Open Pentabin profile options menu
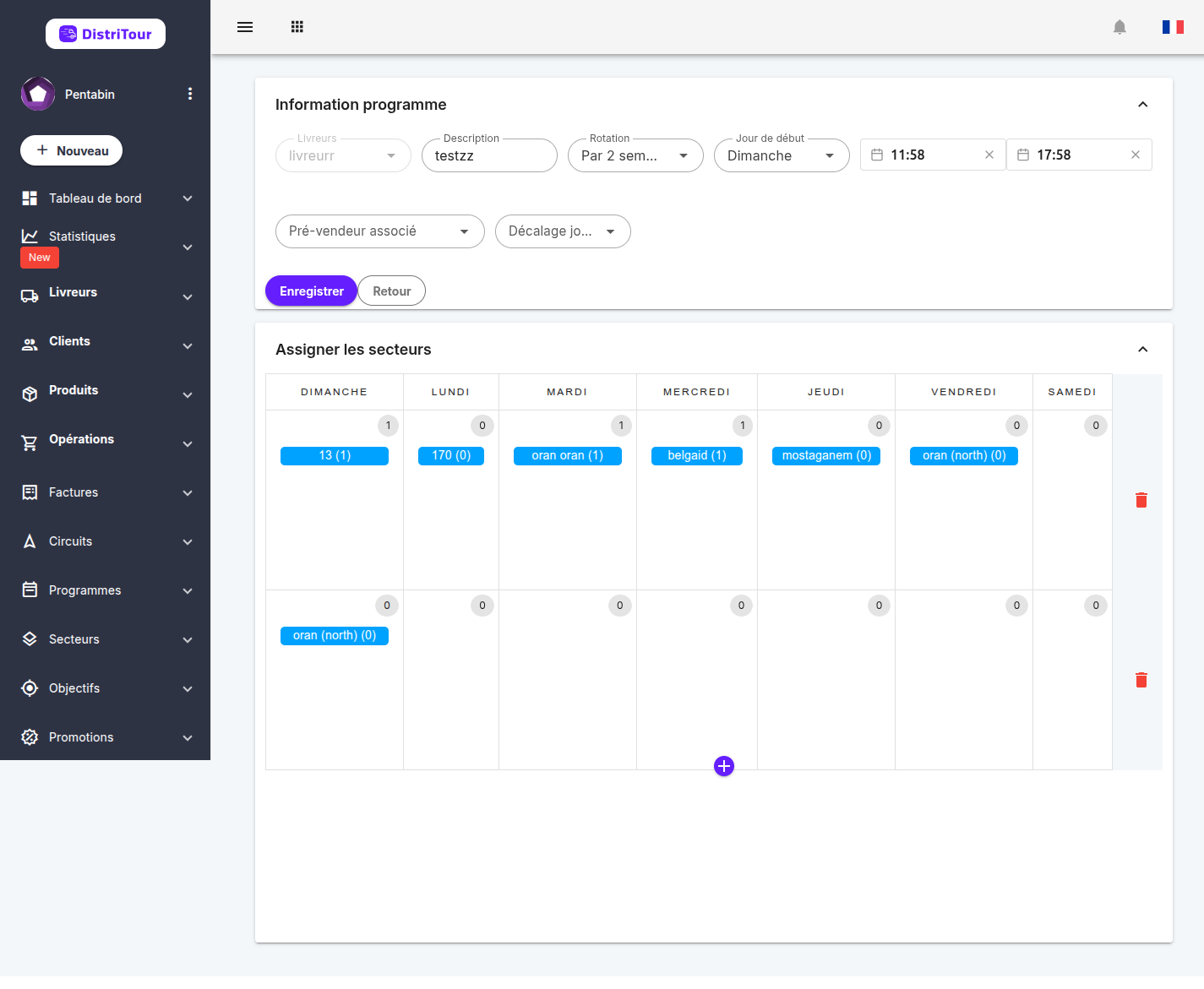This screenshot has height=989, width=1204. pyautogui.click(x=190, y=94)
